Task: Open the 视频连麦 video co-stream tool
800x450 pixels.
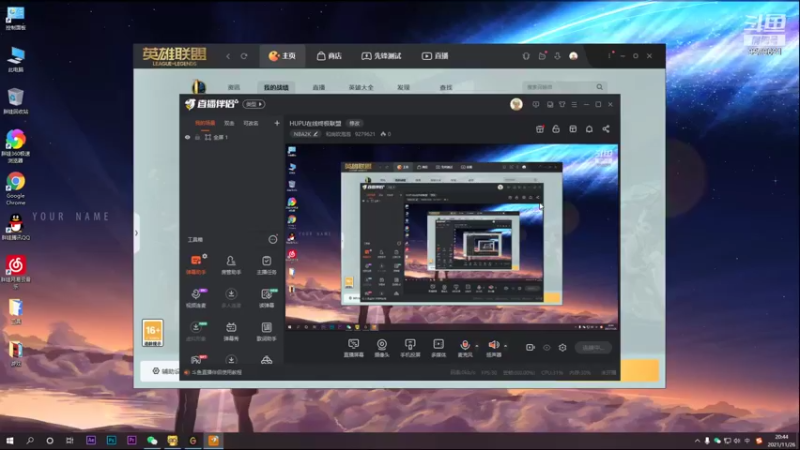Action: point(196,298)
